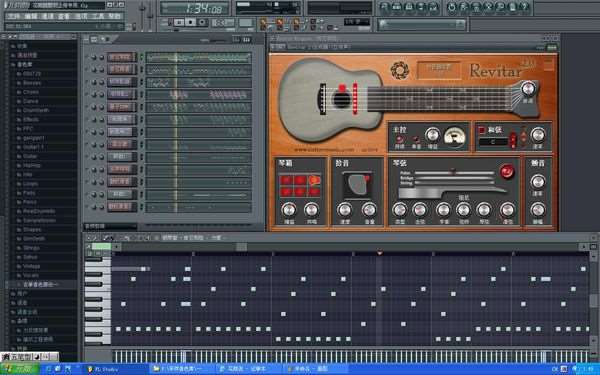This screenshot has width=600, height=375.
Task: Expand the Guitar folder in browser
Action: [30, 156]
